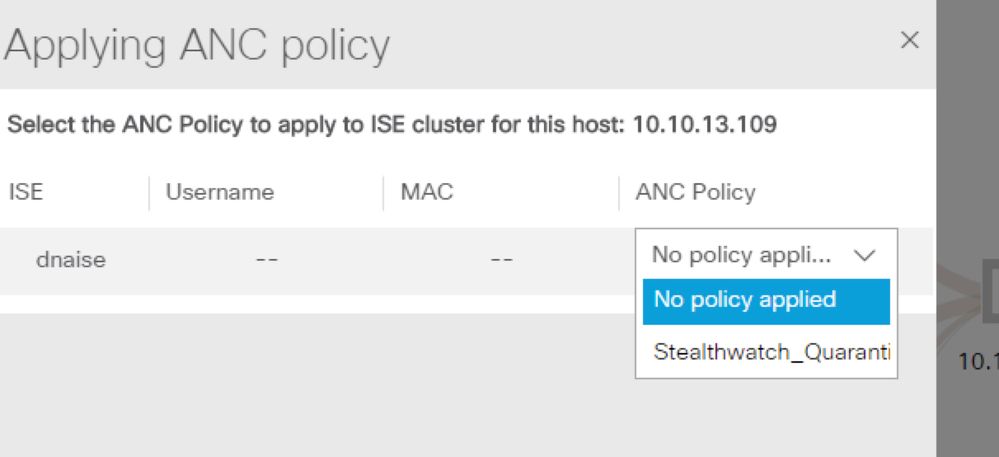This screenshot has width=999, height=457.
Task: Click the empty Username cell for dnaise
Action: click(266, 260)
